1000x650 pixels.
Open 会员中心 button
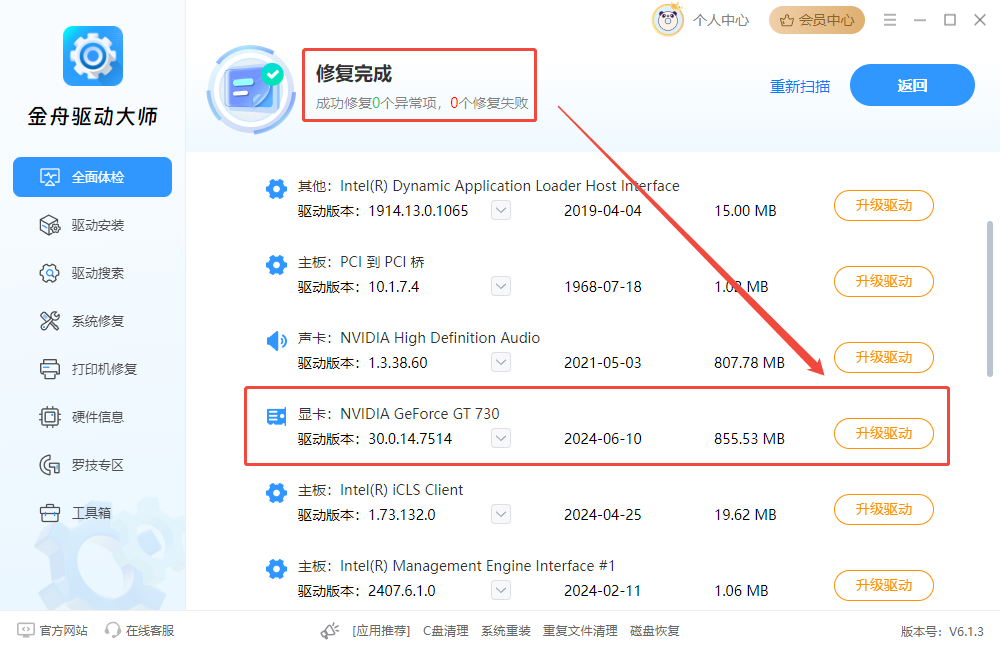click(817, 20)
